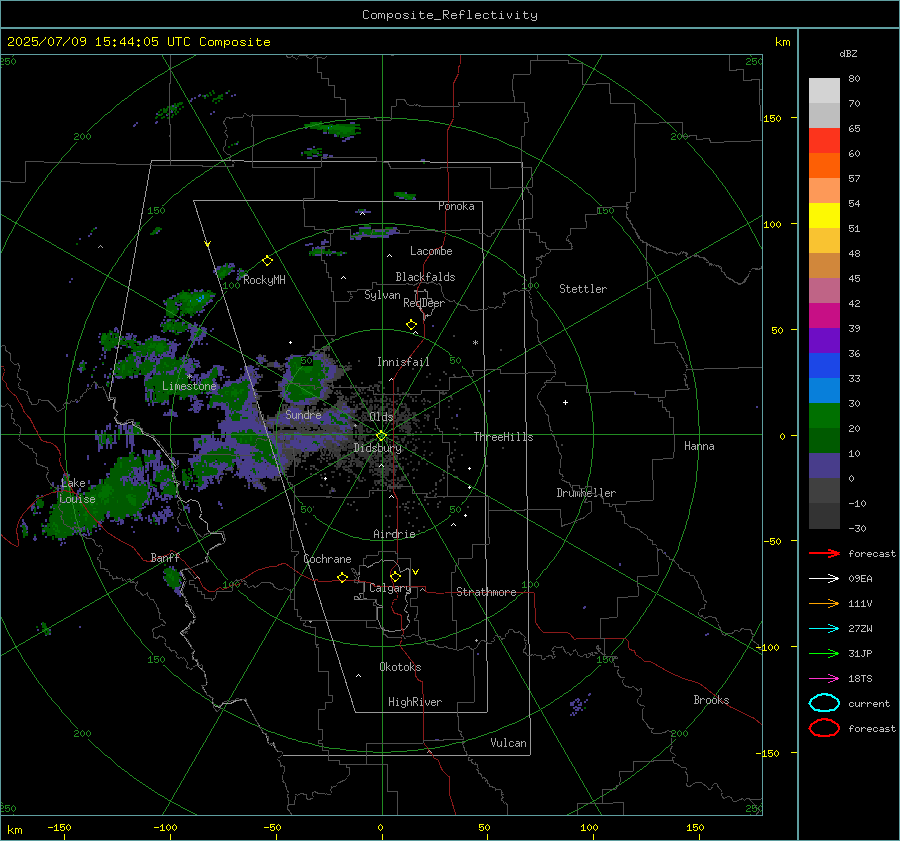The image size is (900, 841).
Task: Click the Brooks label
Action: pos(711,700)
